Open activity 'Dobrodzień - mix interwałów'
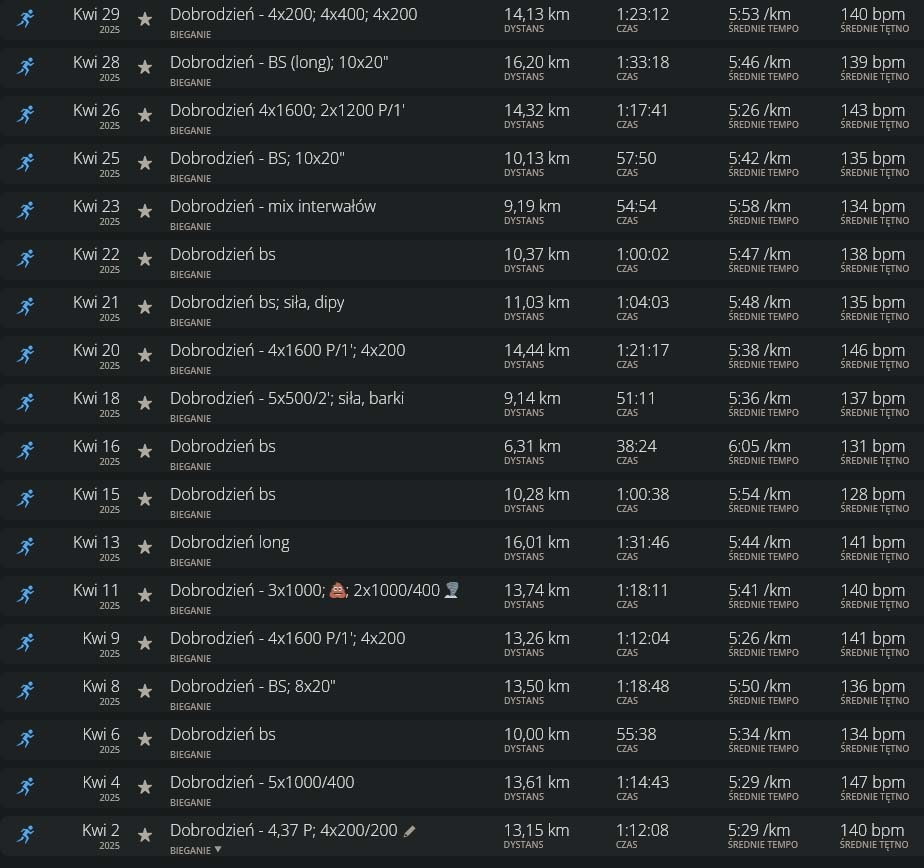Screen dimensions: 924x868 pos(273,206)
